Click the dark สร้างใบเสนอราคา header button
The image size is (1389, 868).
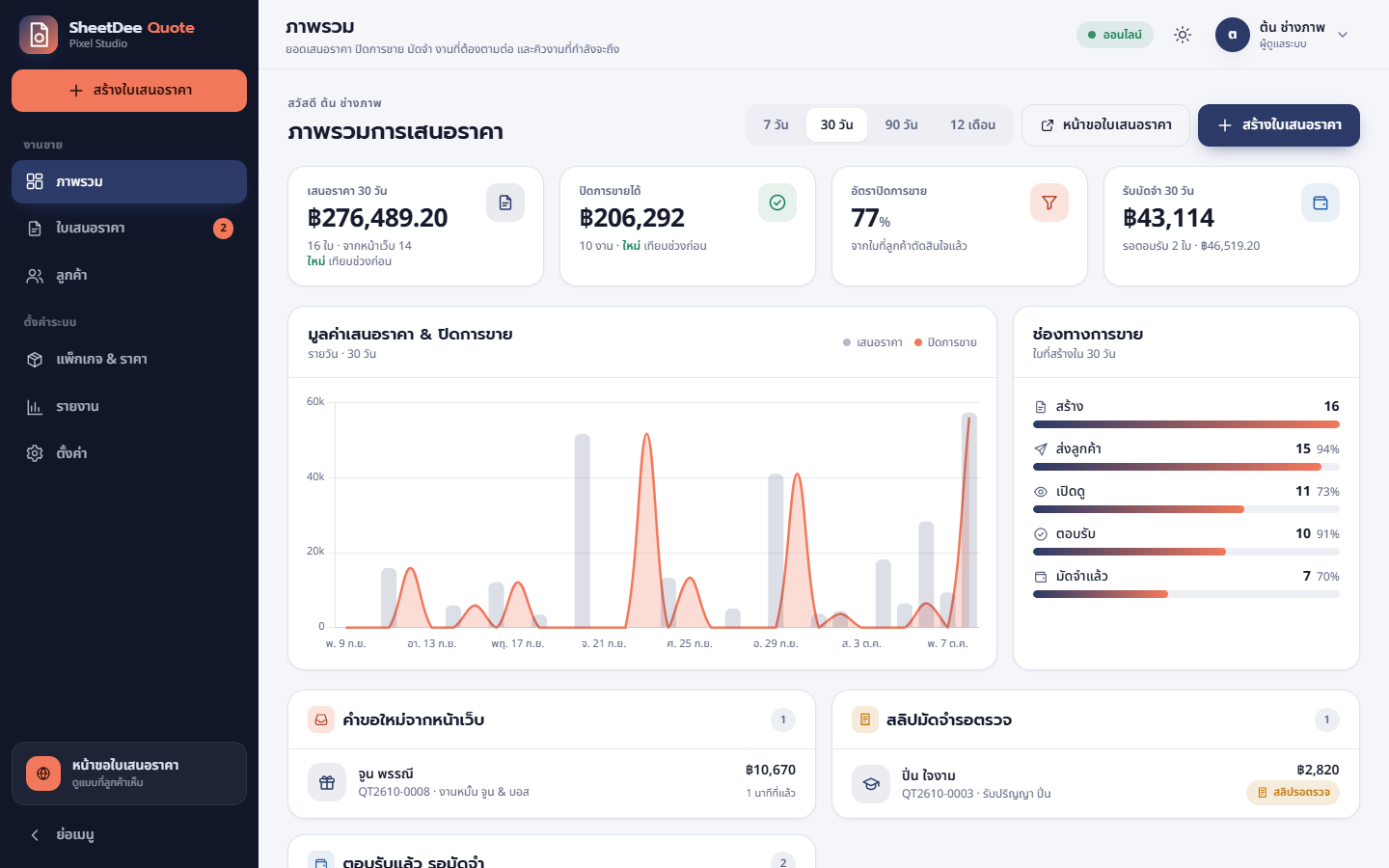[x=1279, y=125]
